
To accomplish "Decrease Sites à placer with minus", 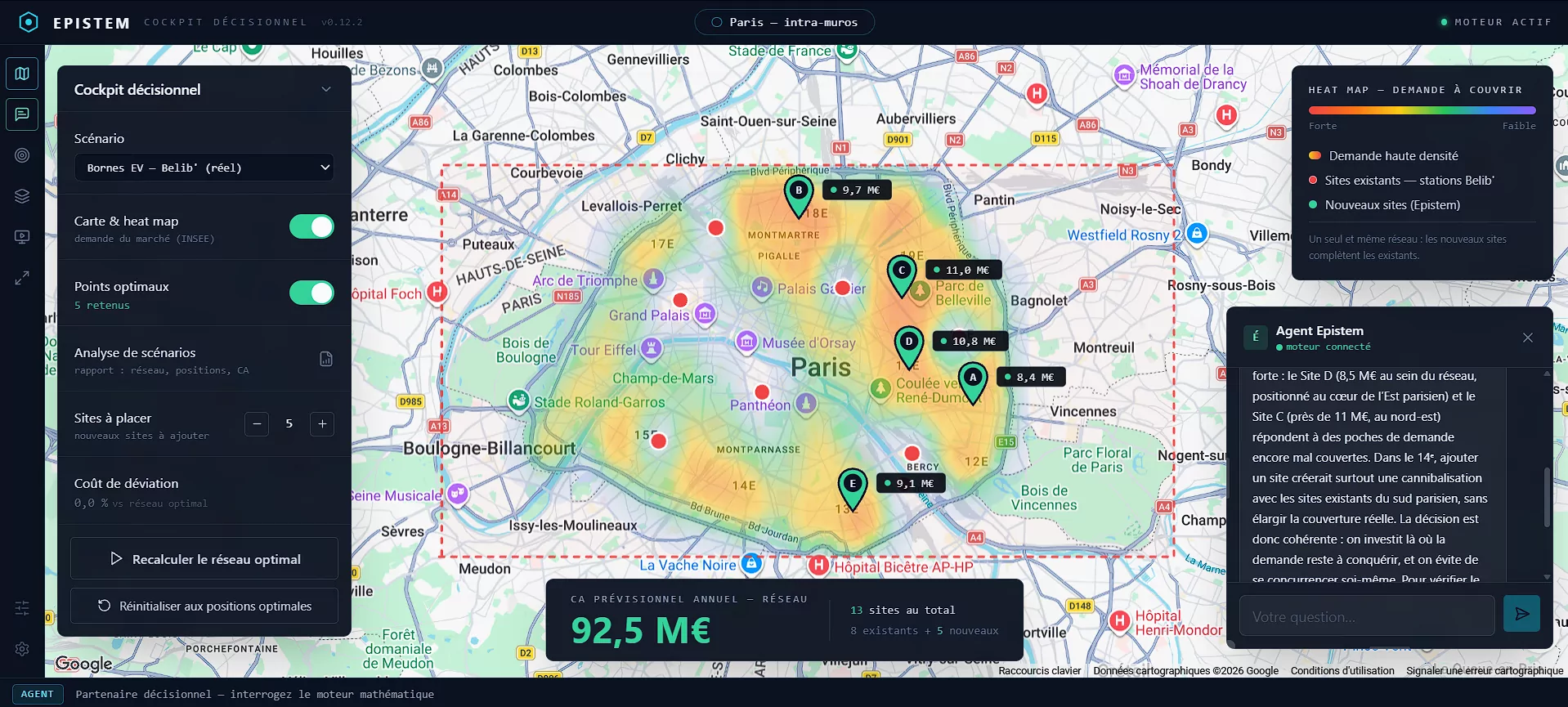I will pyautogui.click(x=257, y=423).
